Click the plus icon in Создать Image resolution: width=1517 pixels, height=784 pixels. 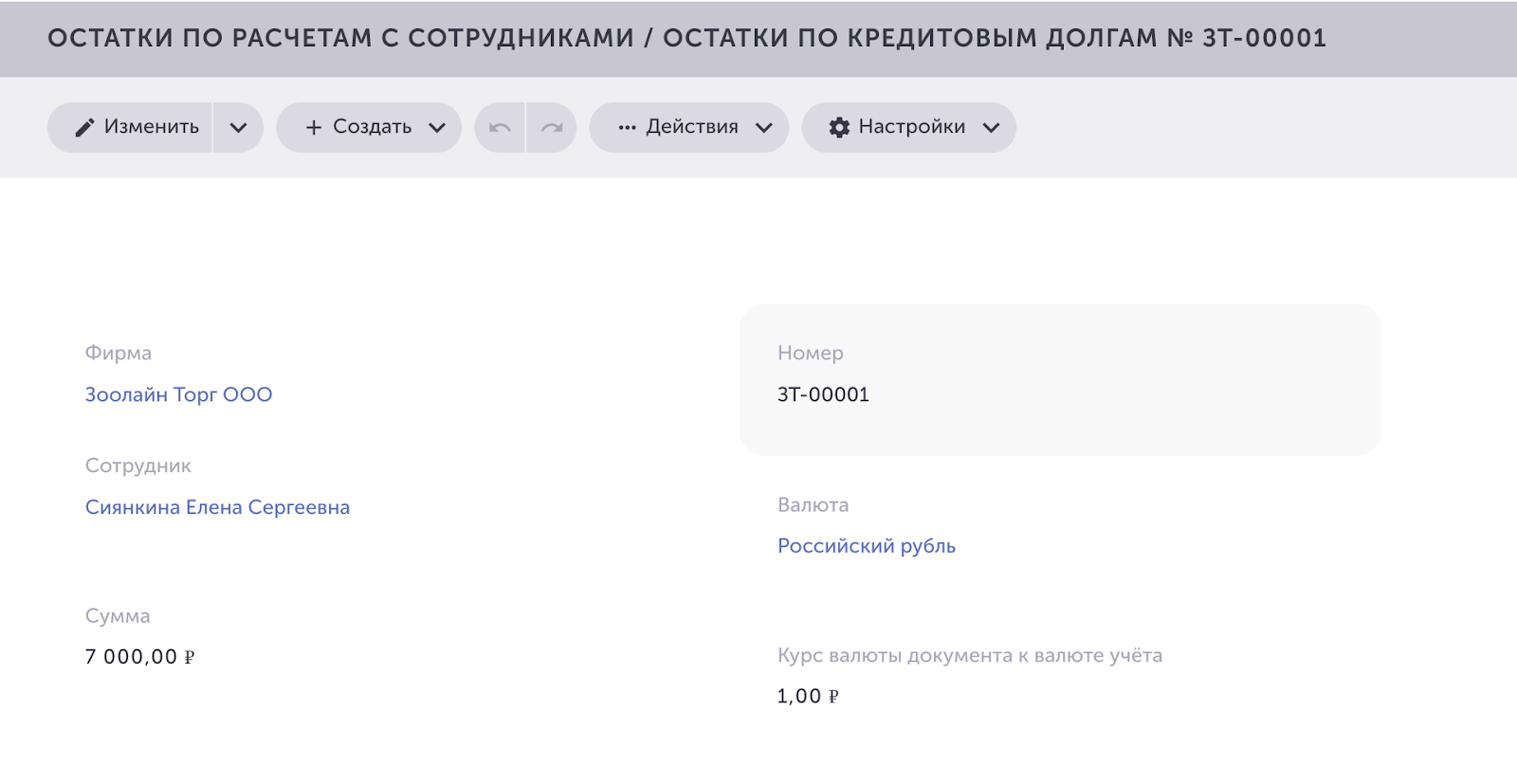pyautogui.click(x=314, y=127)
